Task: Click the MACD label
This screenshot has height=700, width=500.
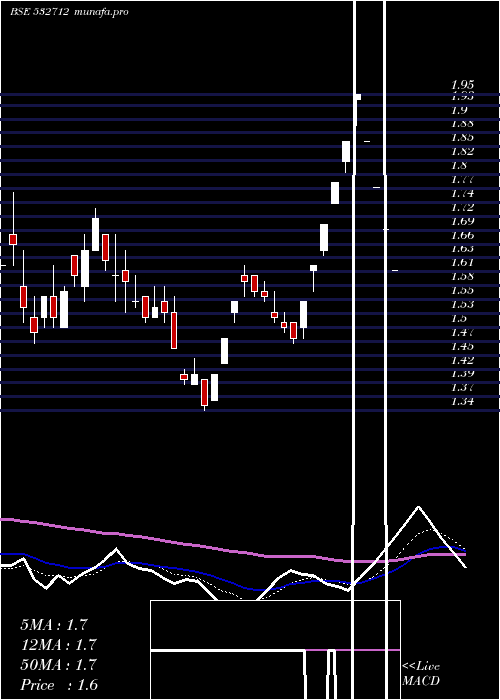Action: click(x=421, y=681)
